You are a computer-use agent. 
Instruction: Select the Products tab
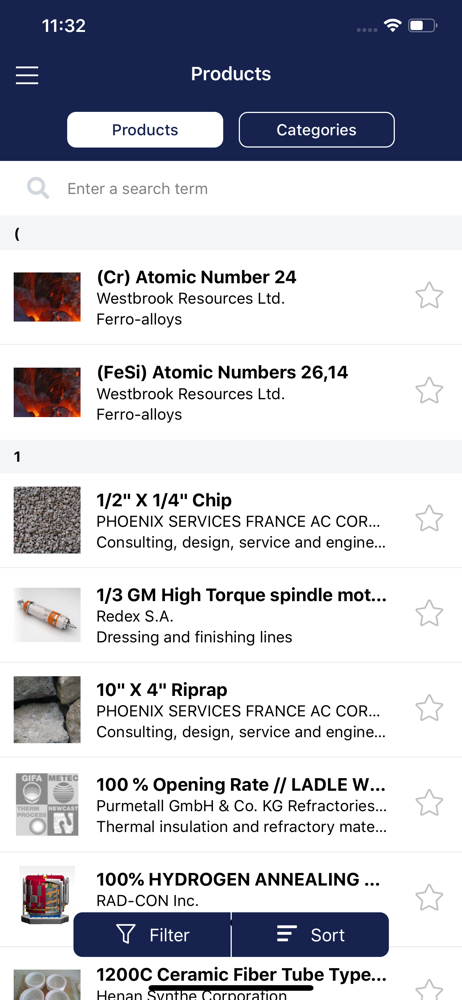[145, 130]
